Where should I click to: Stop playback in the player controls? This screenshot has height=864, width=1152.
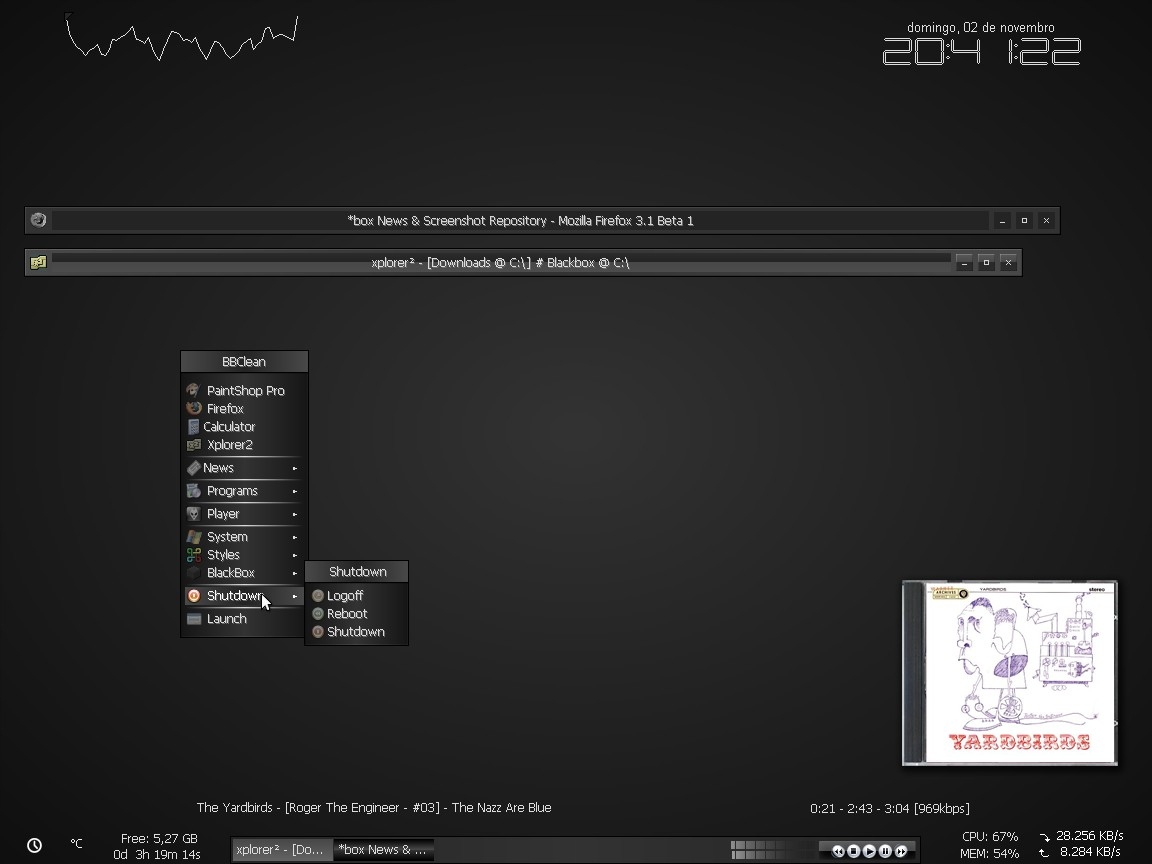854,851
